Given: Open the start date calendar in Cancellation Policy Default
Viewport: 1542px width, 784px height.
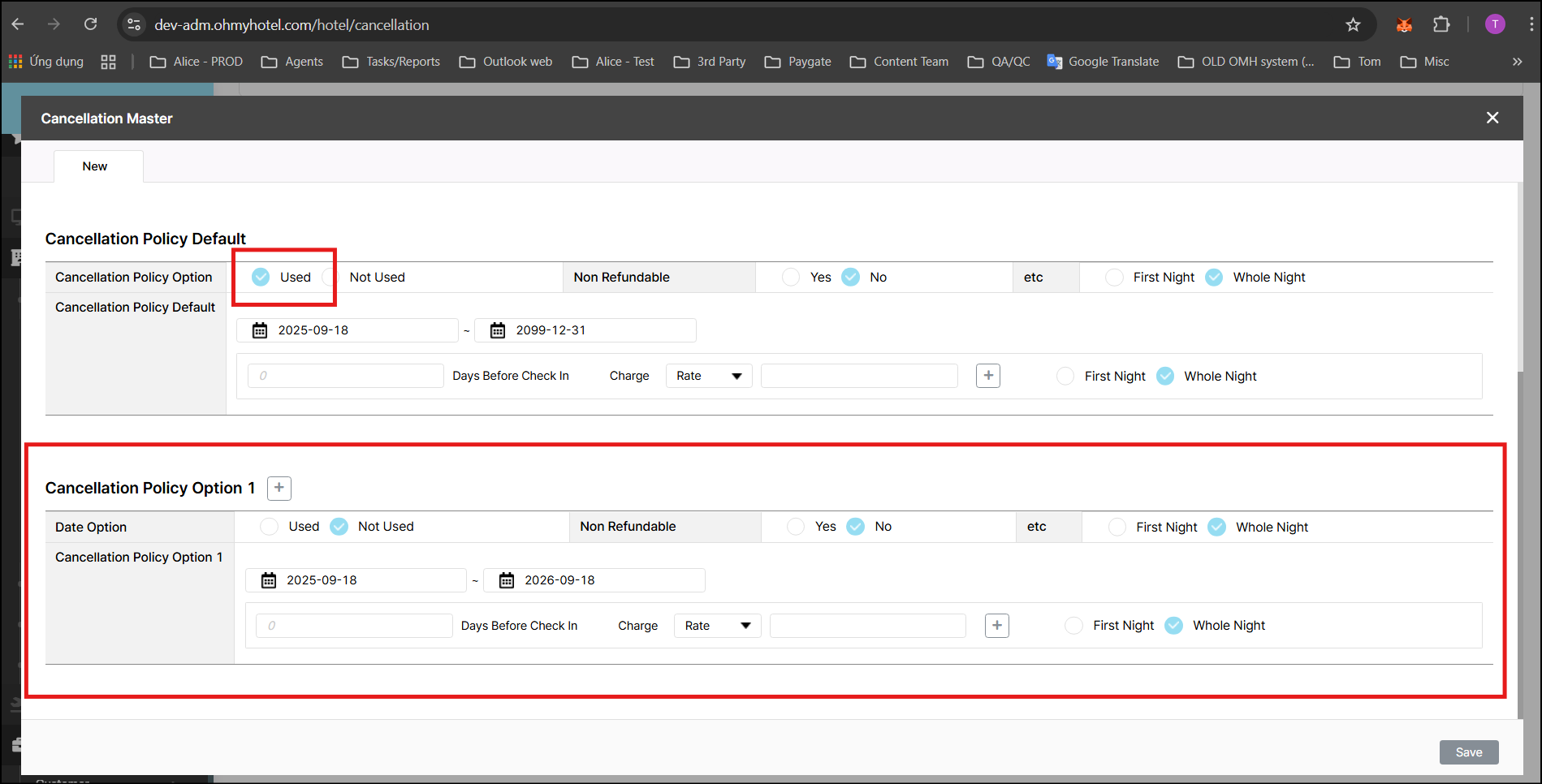Looking at the screenshot, I should (260, 330).
